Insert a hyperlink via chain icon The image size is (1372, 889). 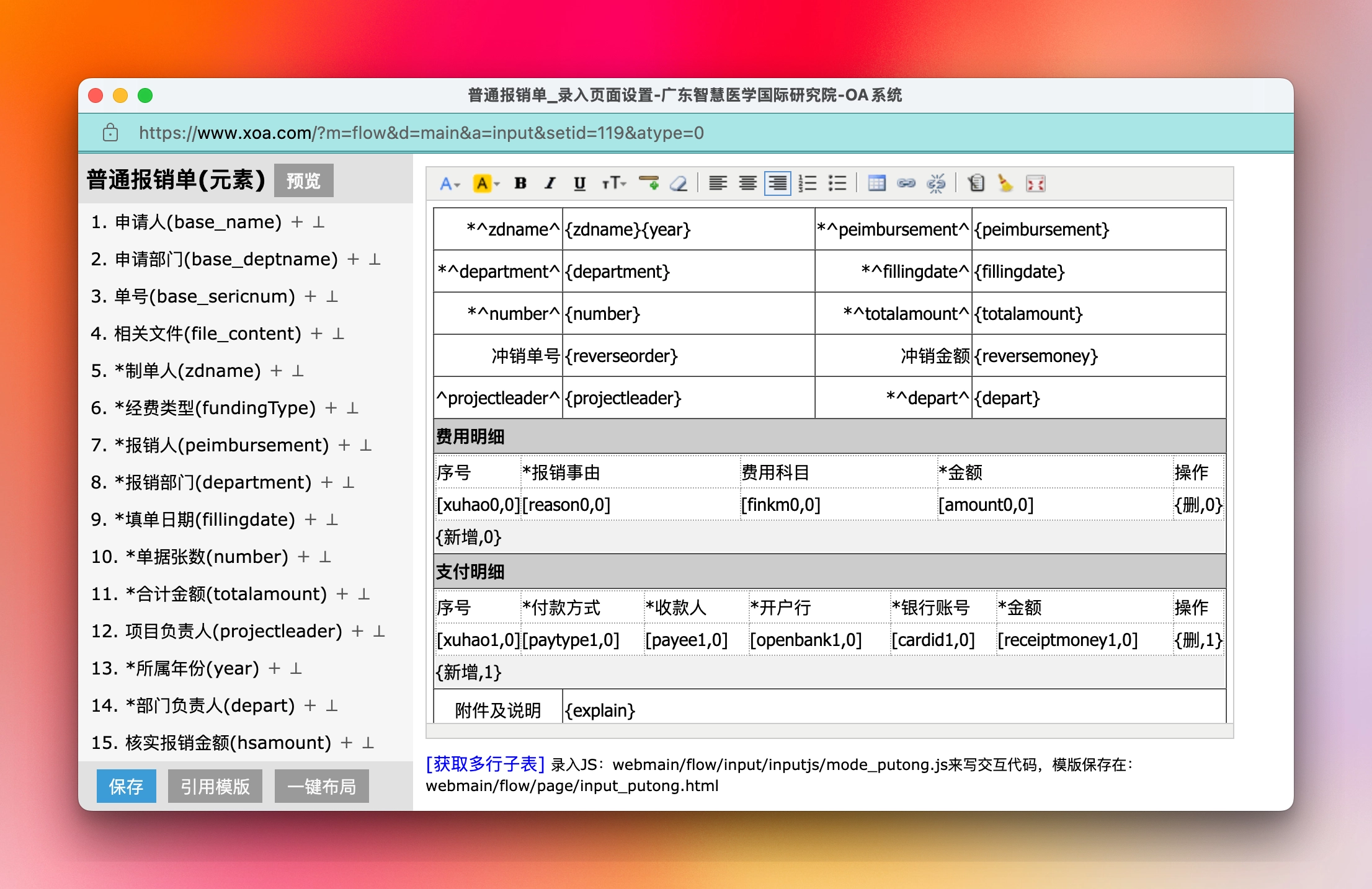point(906,184)
